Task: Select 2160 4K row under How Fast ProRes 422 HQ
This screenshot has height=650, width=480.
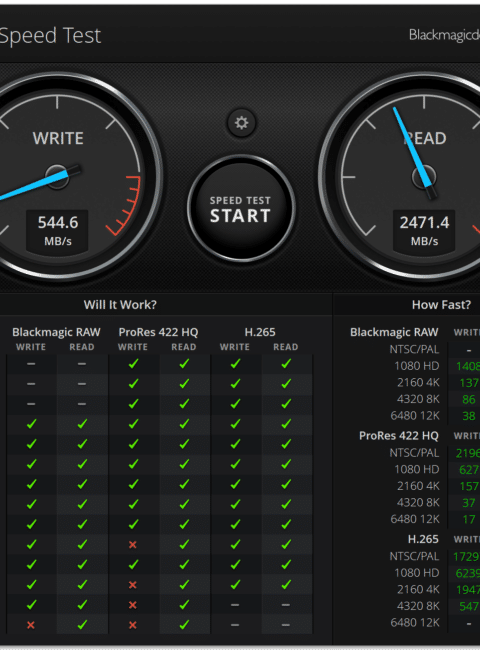Action: pyautogui.click(x=418, y=486)
